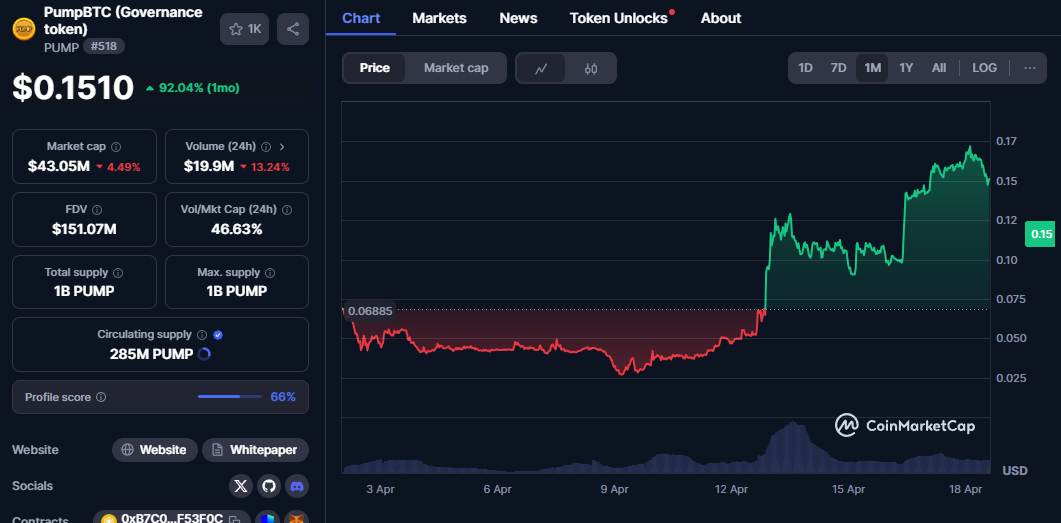This screenshot has width=1061, height=523.
Task: Set chart range to 1D
Action: pyautogui.click(x=805, y=68)
